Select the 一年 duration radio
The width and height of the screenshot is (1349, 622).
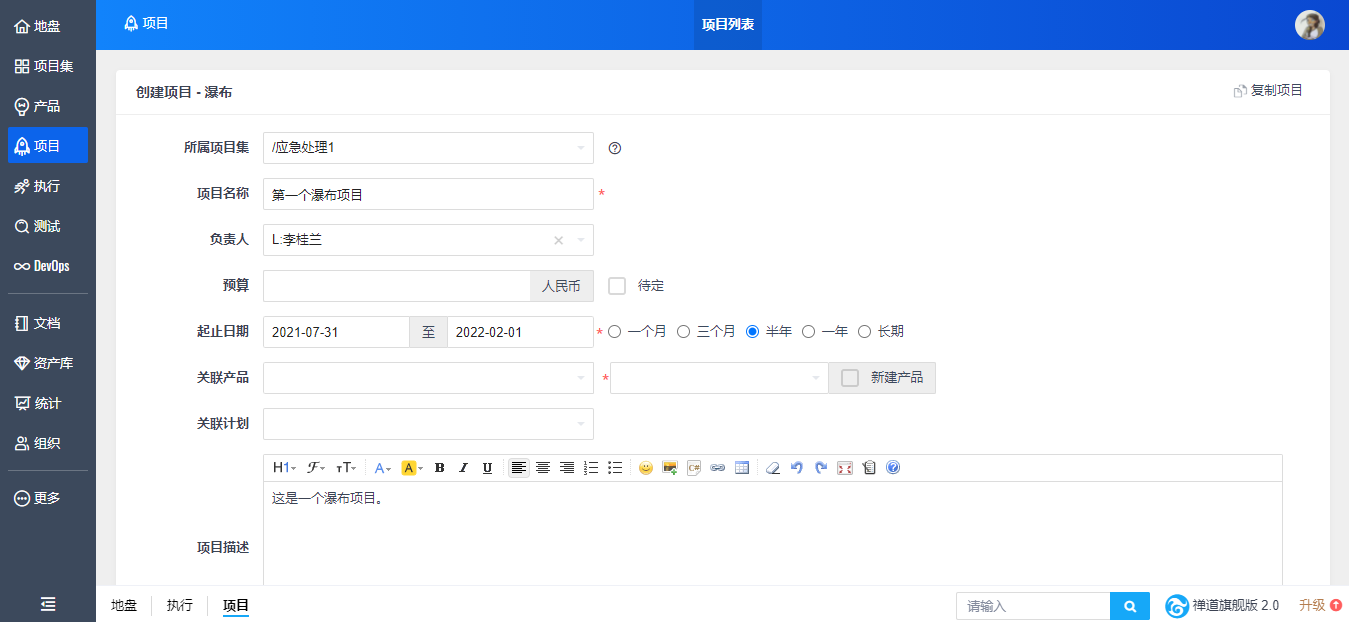point(809,331)
